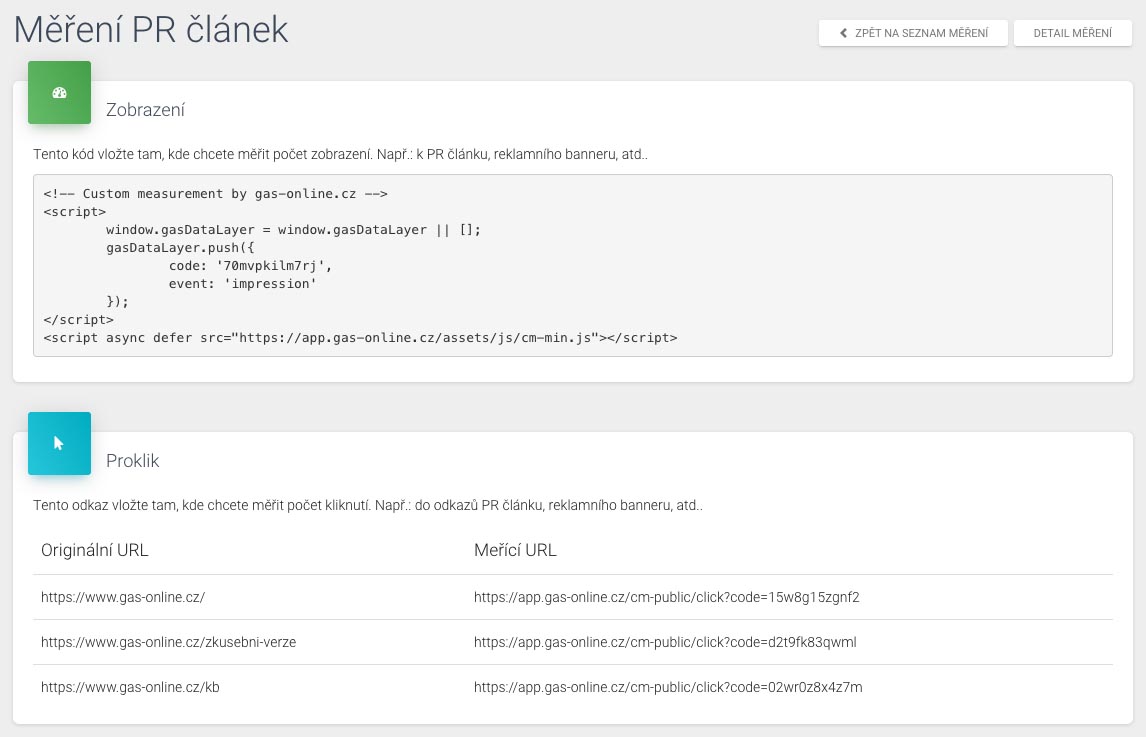Viewport: 1146px width, 737px height.
Task: Click tracking URL with code 15w8g15zgnf2
Action: coord(667,597)
